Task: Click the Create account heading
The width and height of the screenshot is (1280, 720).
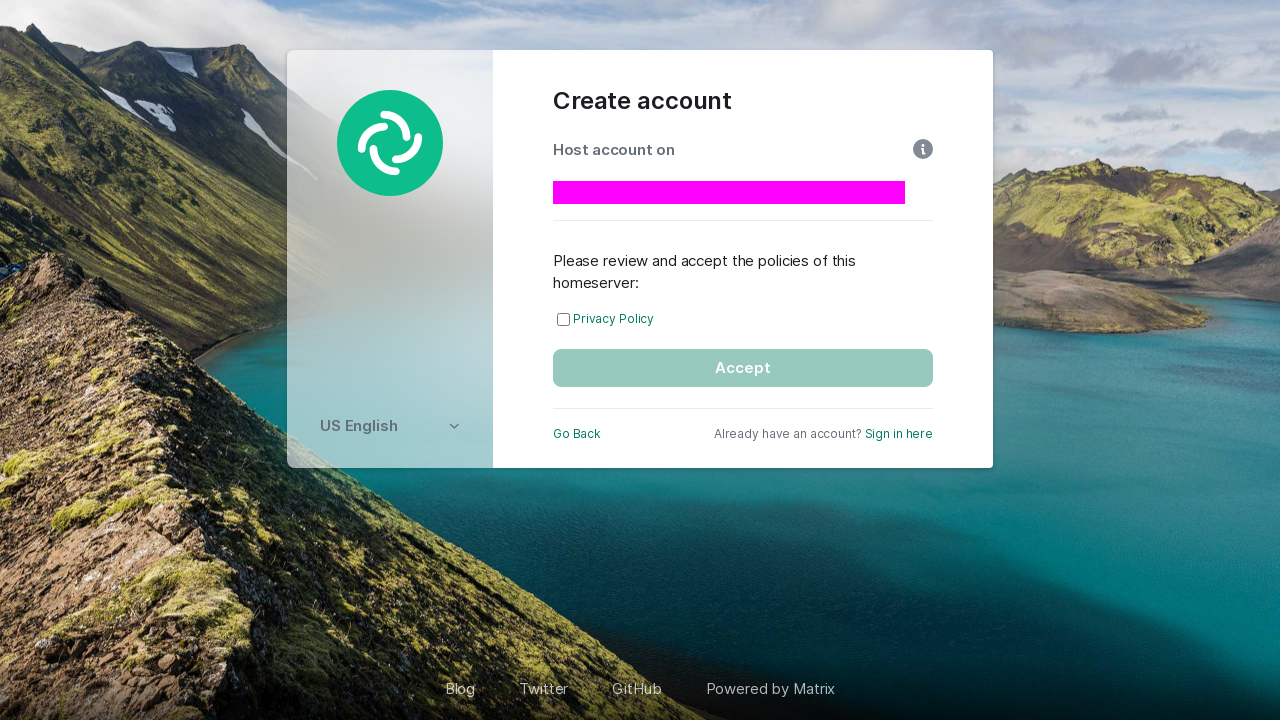Action: click(642, 101)
